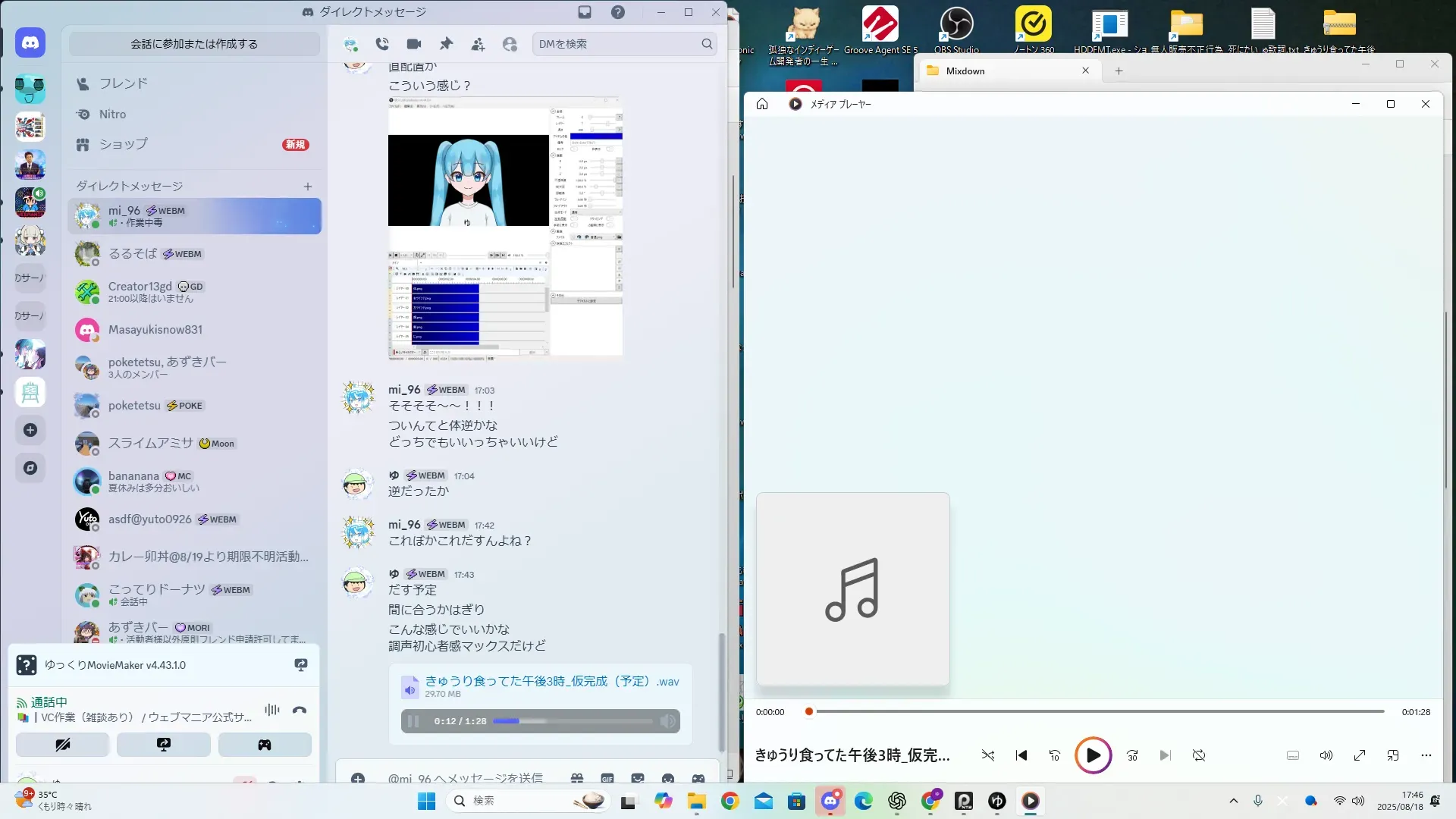Toggle shuffle in Media Player
Screen dimensions: 1456x819
(x=987, y=755)
